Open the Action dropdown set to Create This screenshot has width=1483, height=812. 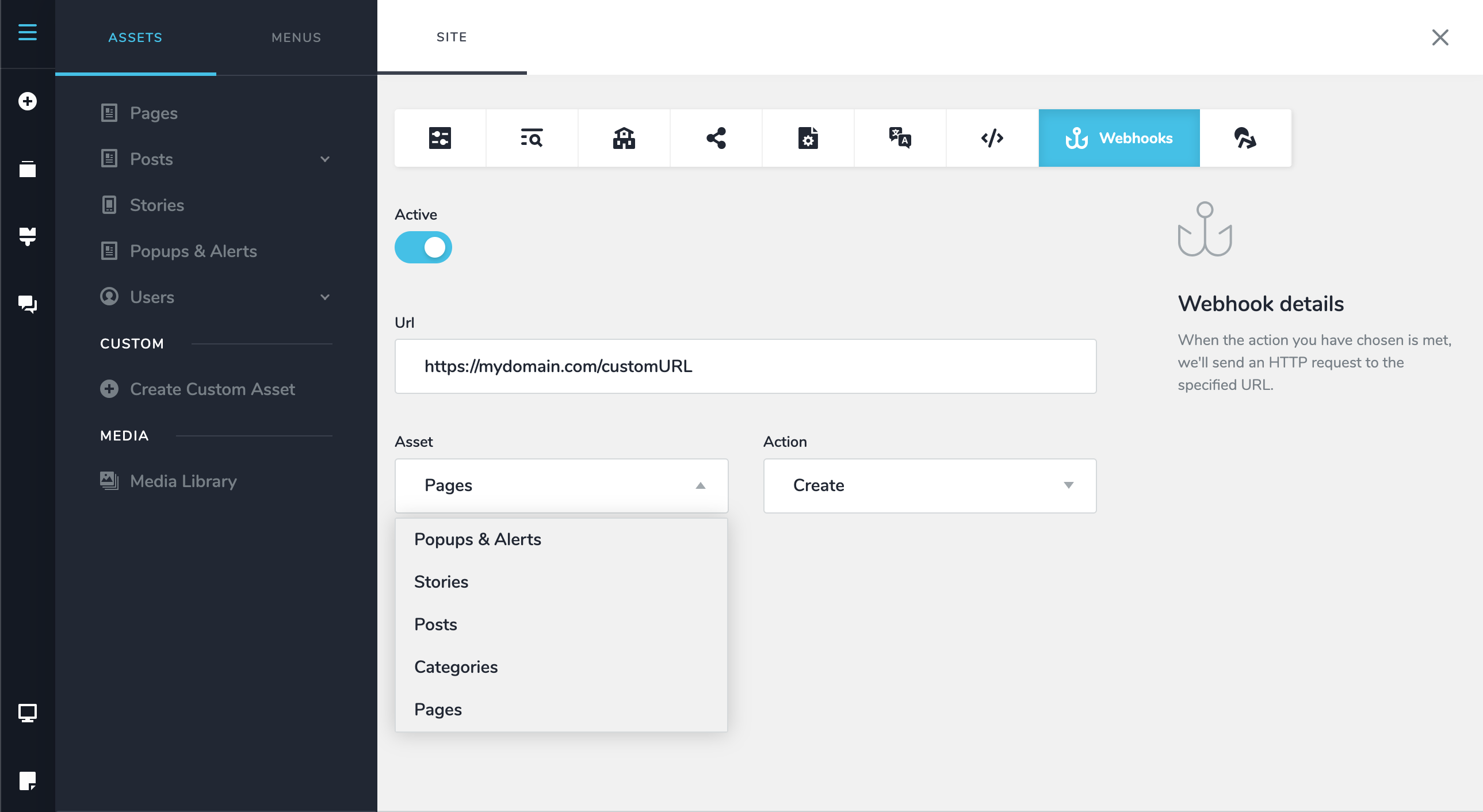929,485
